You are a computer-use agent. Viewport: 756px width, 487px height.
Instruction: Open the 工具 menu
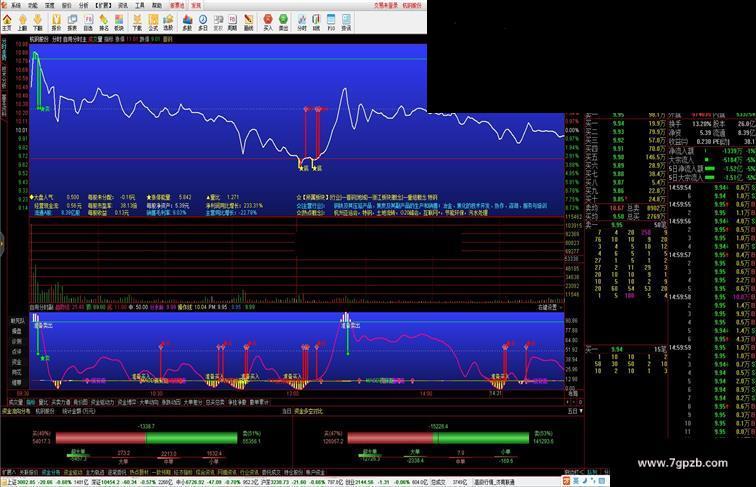coord(140,5)
